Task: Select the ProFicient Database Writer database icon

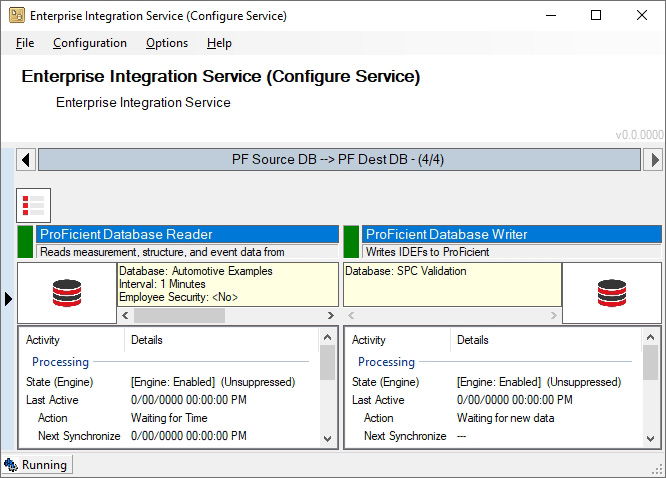Action: 611,293
